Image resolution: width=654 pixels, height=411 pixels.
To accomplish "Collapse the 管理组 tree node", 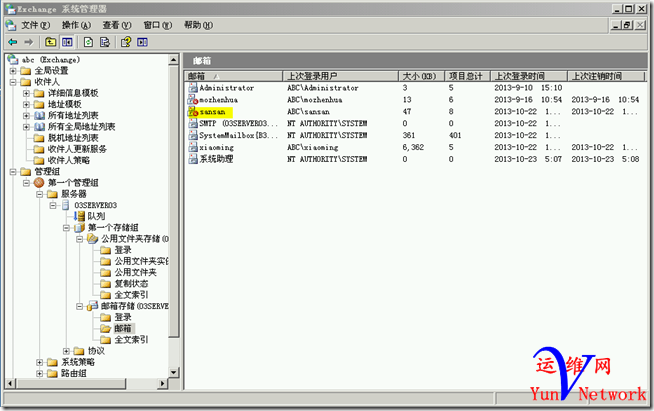I will pyautogui.click(x=13, y=172).
